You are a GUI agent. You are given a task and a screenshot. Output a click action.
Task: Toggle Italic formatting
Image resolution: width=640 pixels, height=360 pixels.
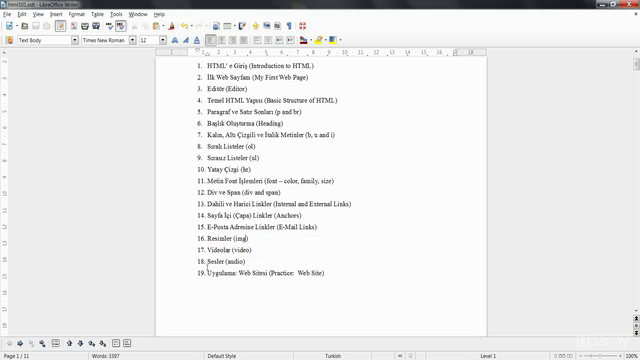[x=186, y=40]
